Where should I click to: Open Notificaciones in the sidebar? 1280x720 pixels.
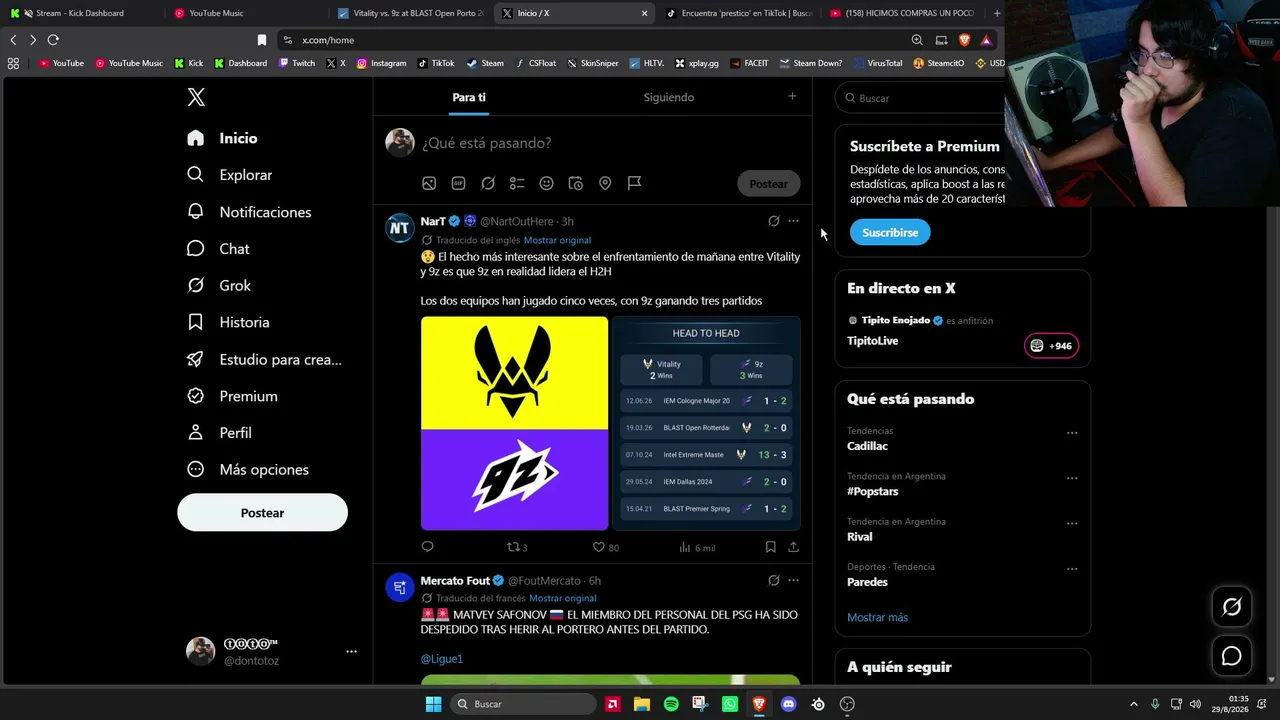(x=250, y=212)
